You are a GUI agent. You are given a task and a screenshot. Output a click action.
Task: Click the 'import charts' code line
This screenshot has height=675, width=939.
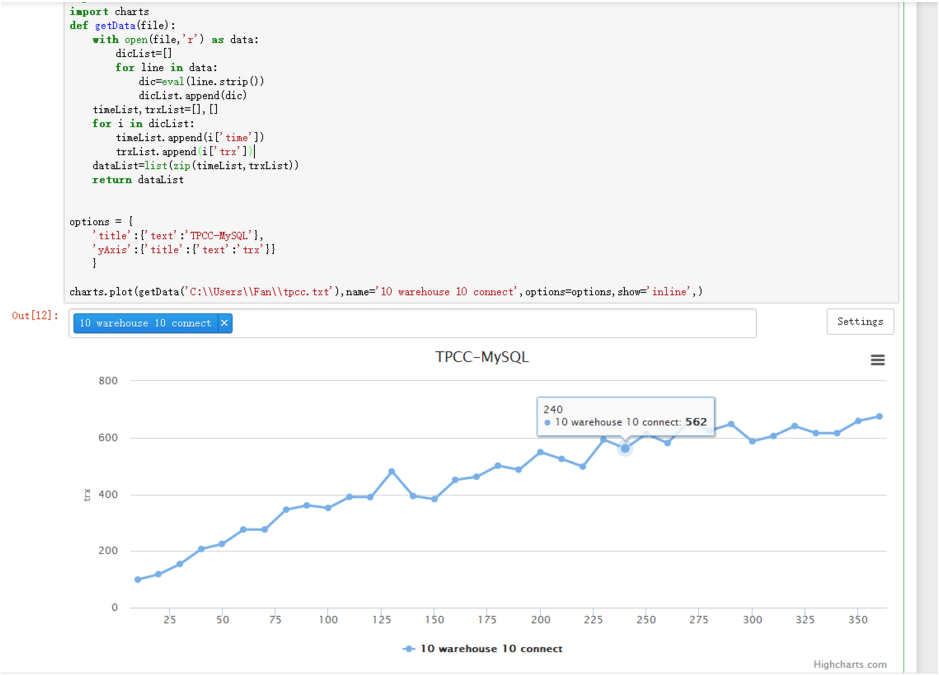tap(110, 11)
